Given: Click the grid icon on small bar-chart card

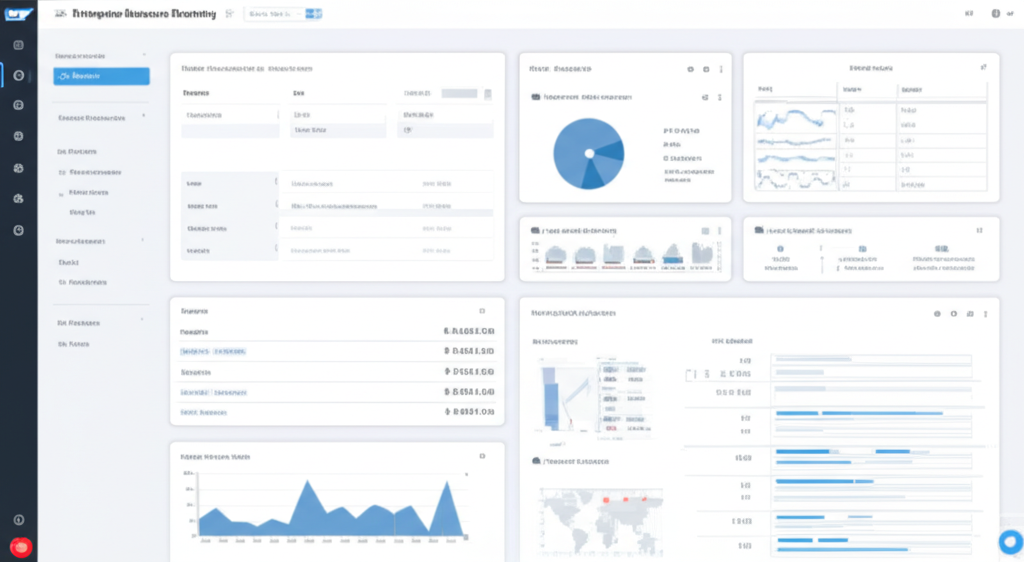Looking at the screenshot, I should tap(705, 231).
